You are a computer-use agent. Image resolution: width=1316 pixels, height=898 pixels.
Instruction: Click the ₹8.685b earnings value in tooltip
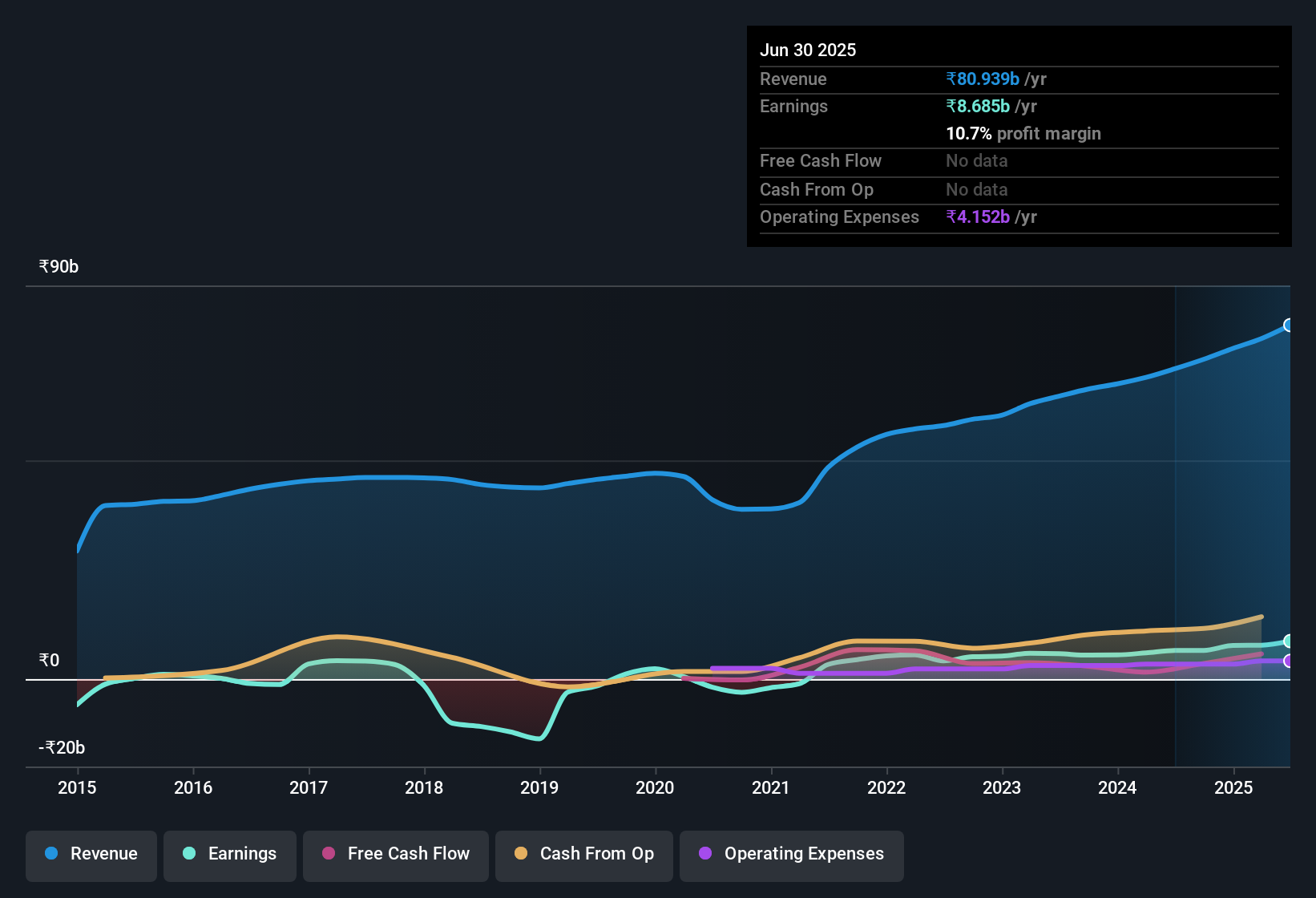978,106
